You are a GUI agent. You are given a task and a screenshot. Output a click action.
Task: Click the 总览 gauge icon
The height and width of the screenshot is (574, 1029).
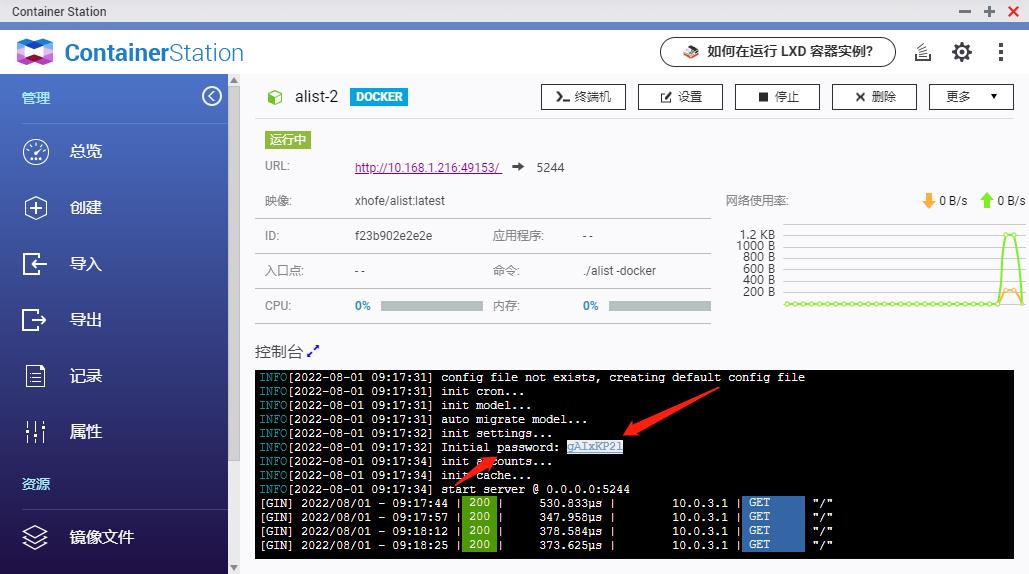[35, 152]
